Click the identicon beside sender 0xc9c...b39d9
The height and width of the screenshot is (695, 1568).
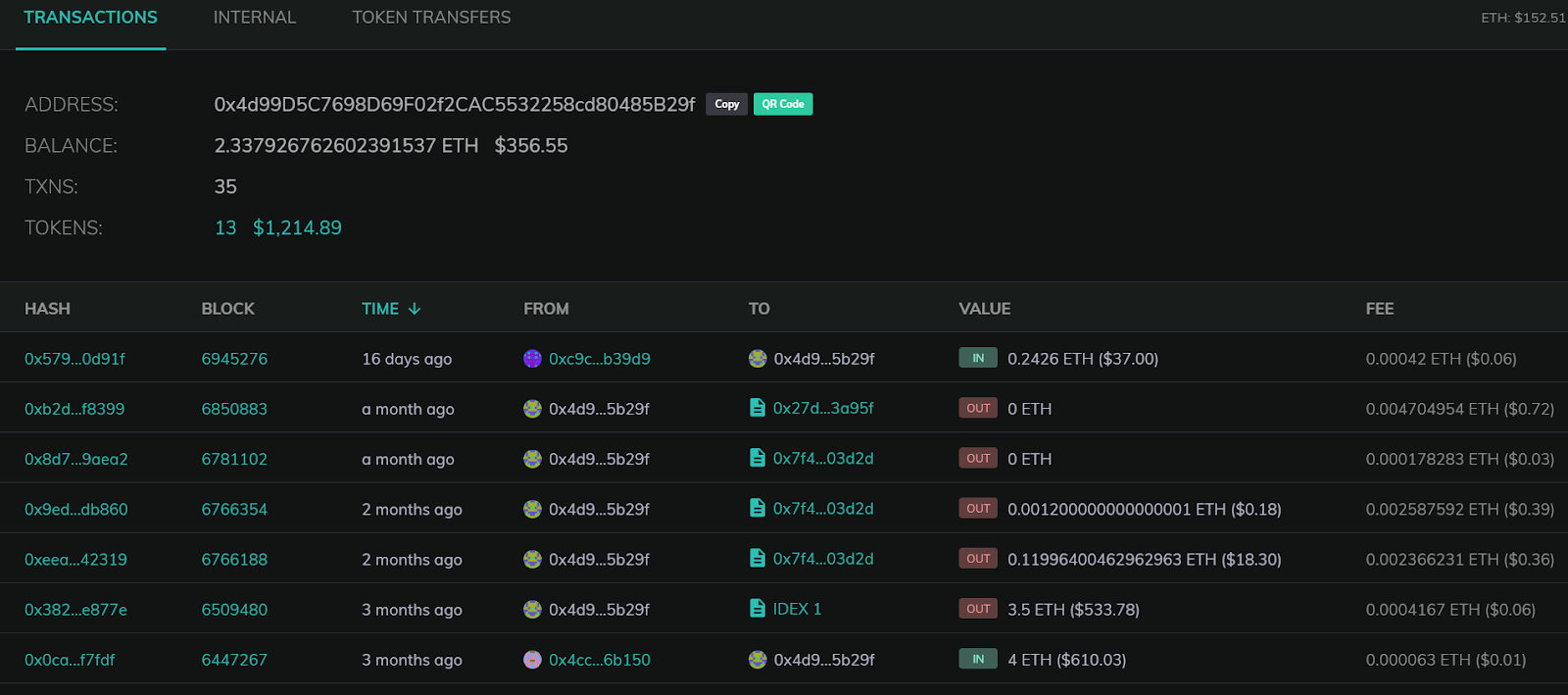pos(532,359)
